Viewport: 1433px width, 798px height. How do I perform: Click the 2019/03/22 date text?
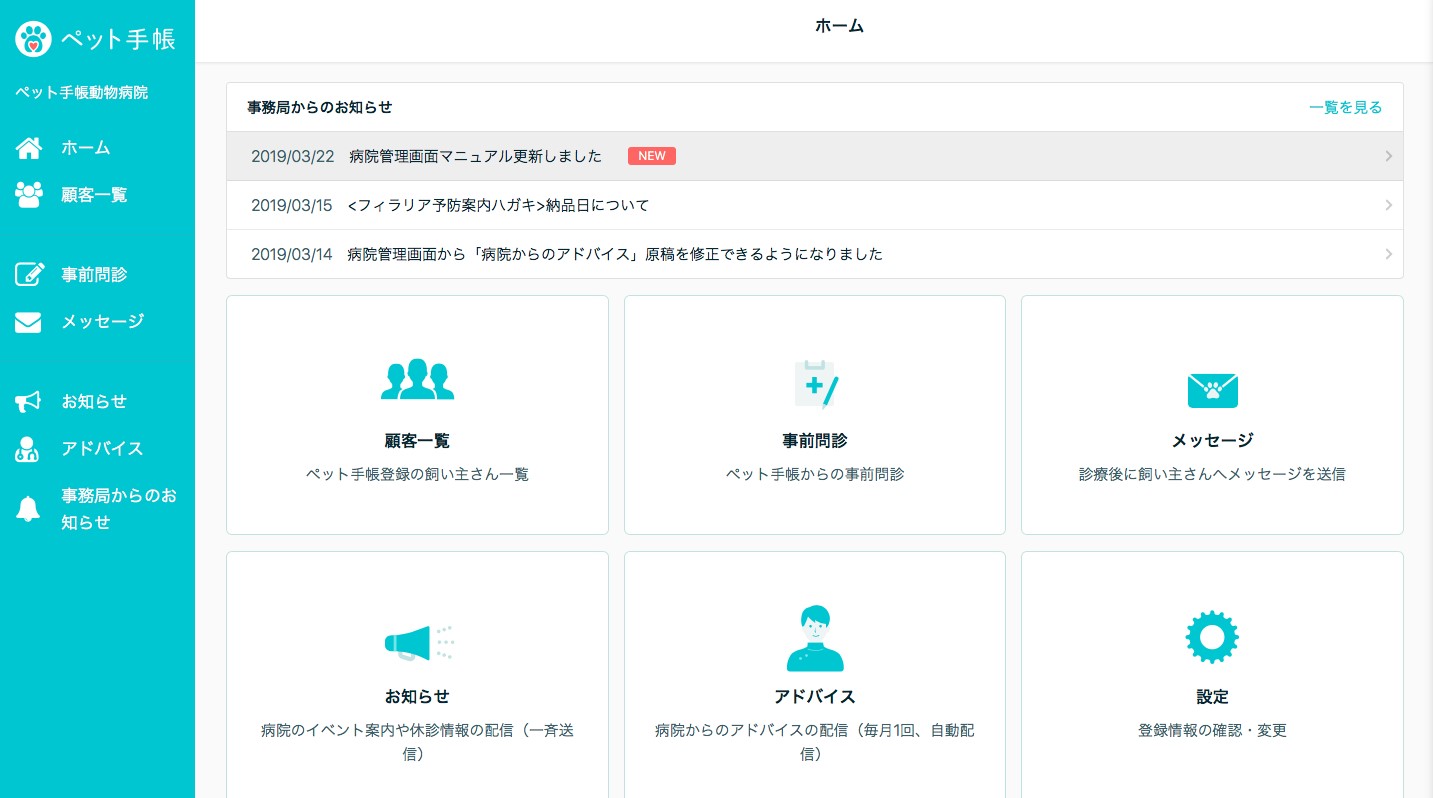coord(291,156)
